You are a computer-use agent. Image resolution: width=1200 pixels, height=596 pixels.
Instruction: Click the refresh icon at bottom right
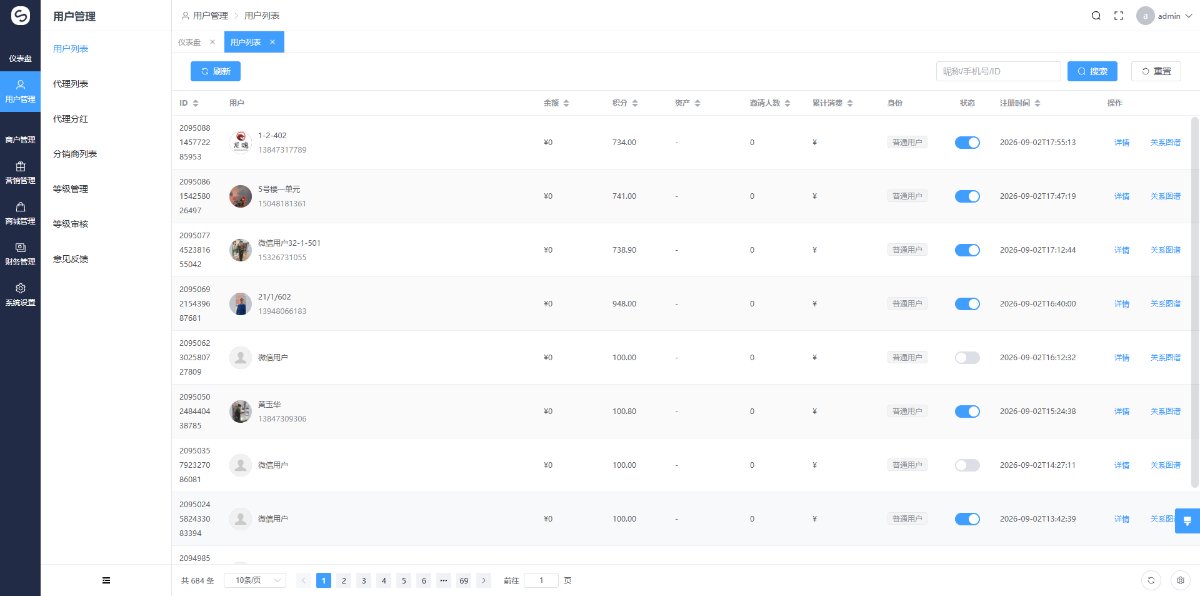(x=1151, y=580)
